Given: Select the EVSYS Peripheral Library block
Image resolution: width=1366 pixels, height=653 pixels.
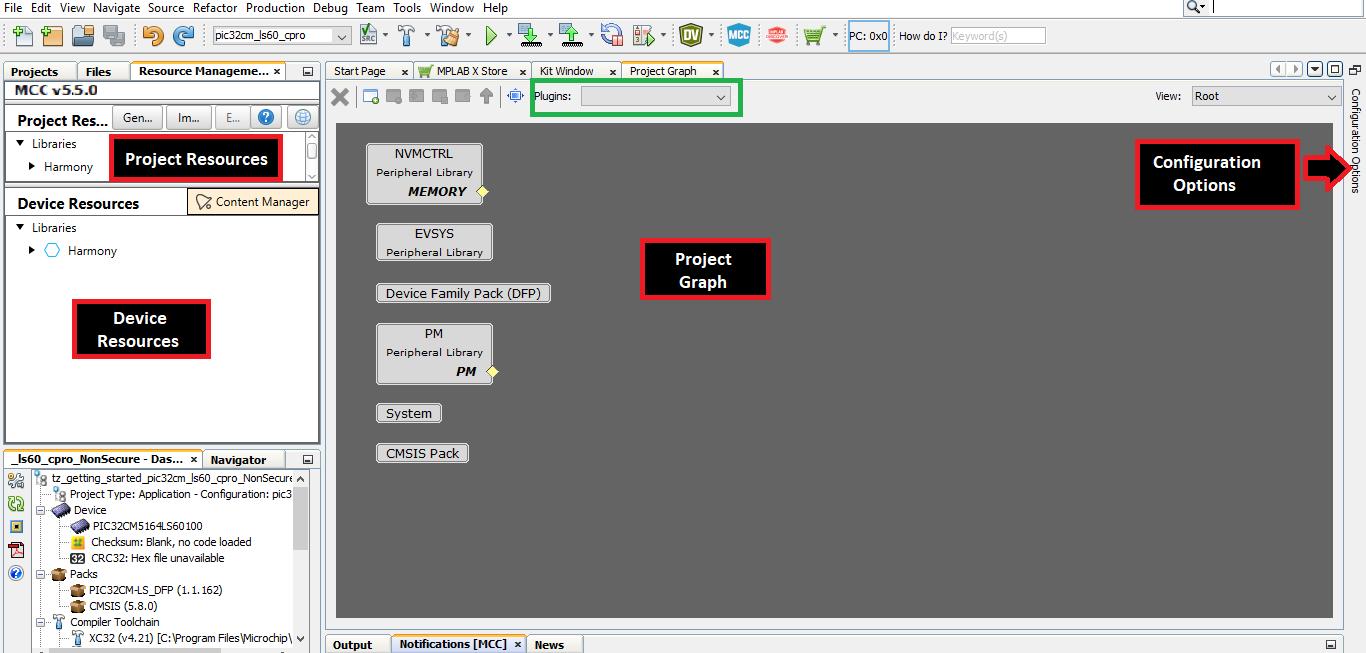Looking at the screenshot, I should 434,242.
